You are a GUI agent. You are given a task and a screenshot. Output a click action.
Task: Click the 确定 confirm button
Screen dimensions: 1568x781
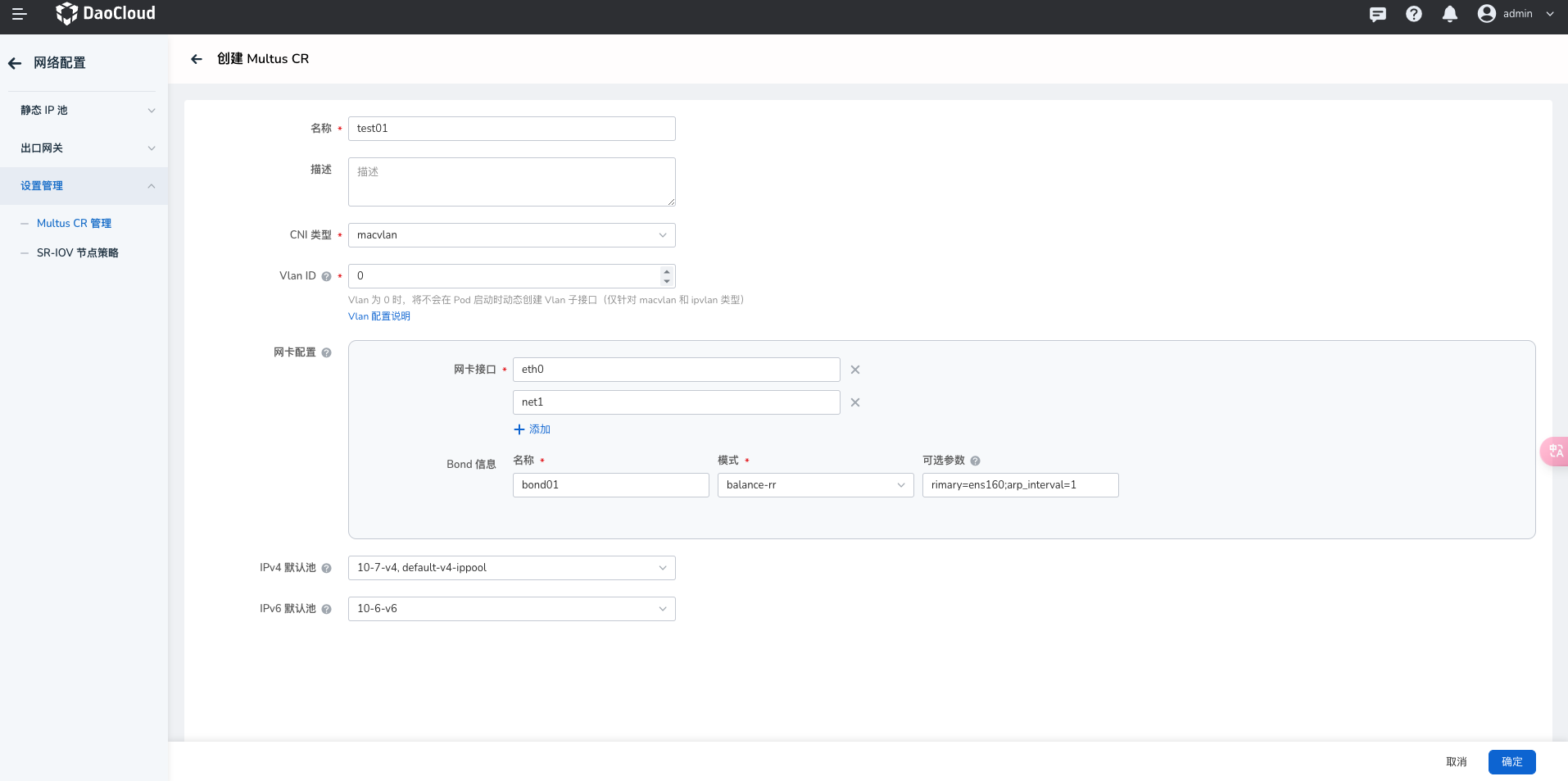click(1511, 762)
